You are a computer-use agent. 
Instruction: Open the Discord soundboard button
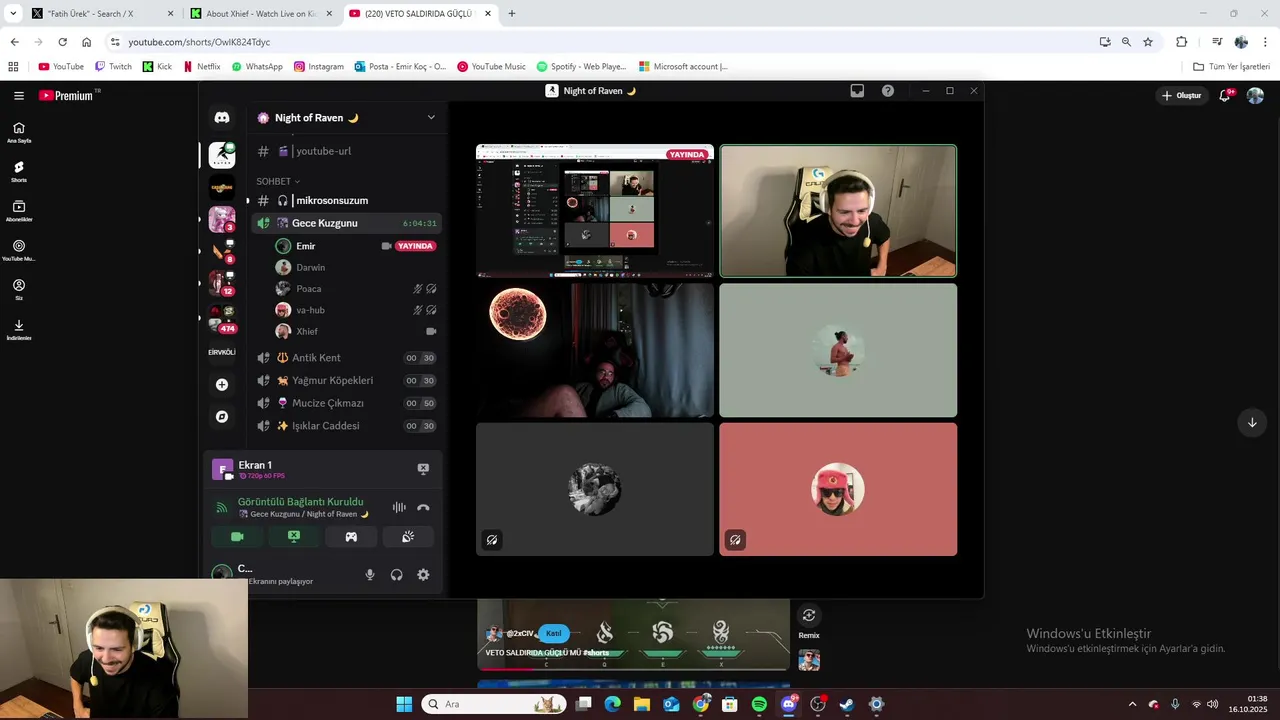(408, 537)
